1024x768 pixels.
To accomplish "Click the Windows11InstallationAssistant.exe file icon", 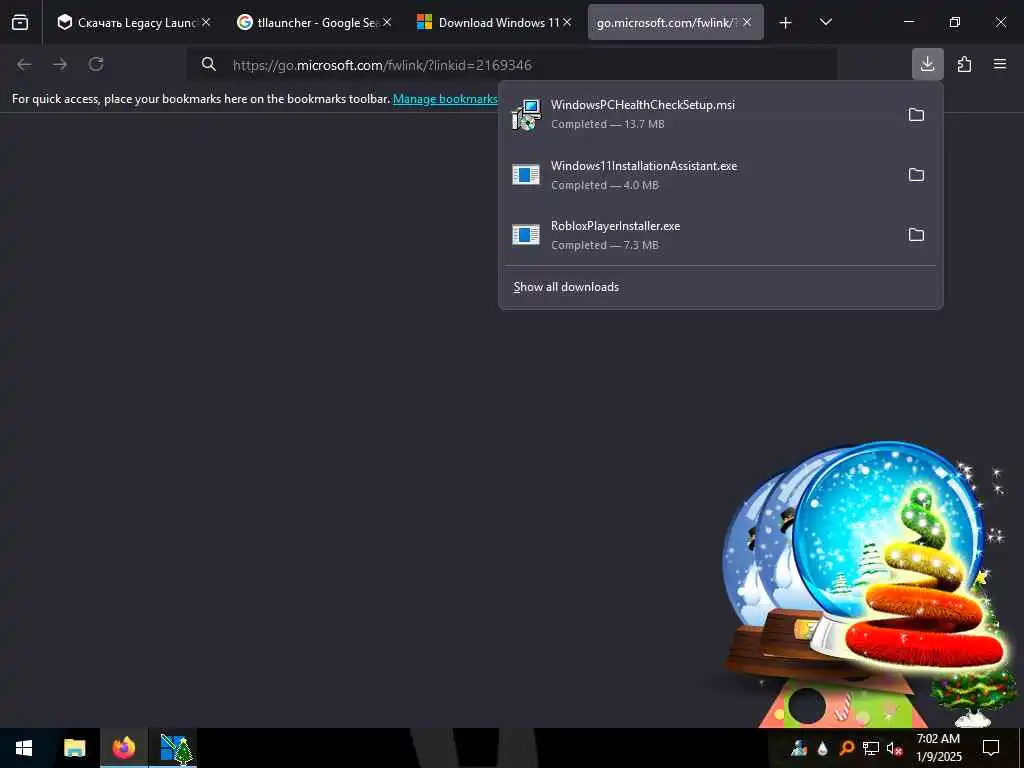I will [526, 175].
